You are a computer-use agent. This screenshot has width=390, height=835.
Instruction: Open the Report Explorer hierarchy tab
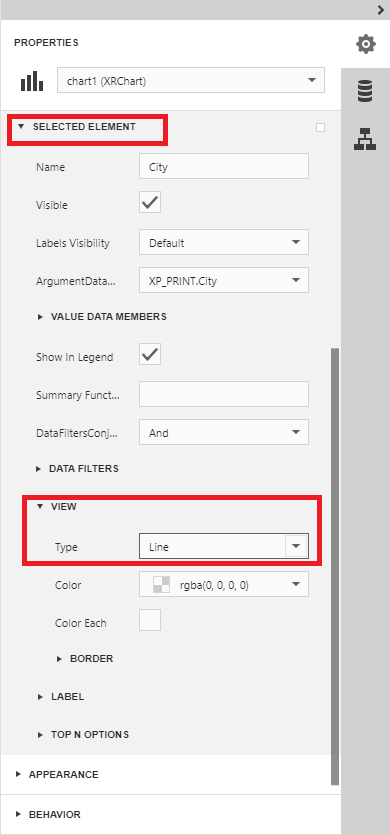(x=365, y=139)
